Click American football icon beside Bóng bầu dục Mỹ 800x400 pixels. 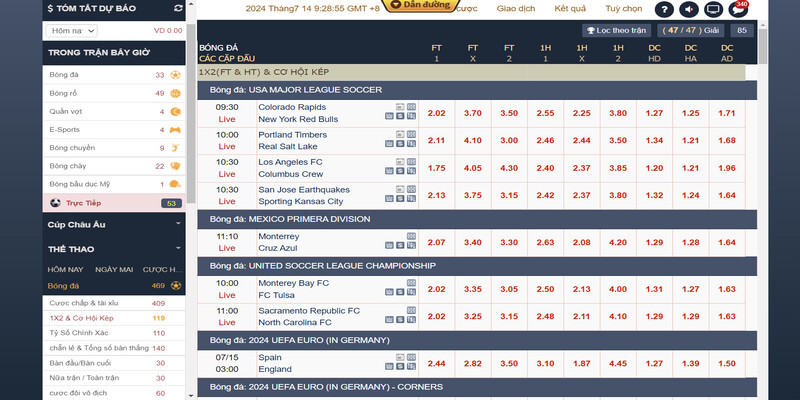(175, 184)
